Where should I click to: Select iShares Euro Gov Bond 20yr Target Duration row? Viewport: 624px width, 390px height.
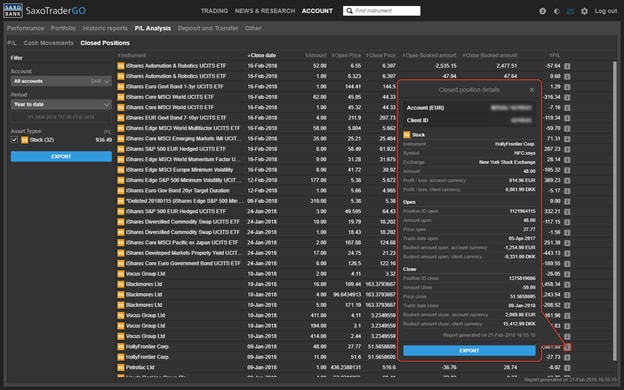click(x=344, y=191)
